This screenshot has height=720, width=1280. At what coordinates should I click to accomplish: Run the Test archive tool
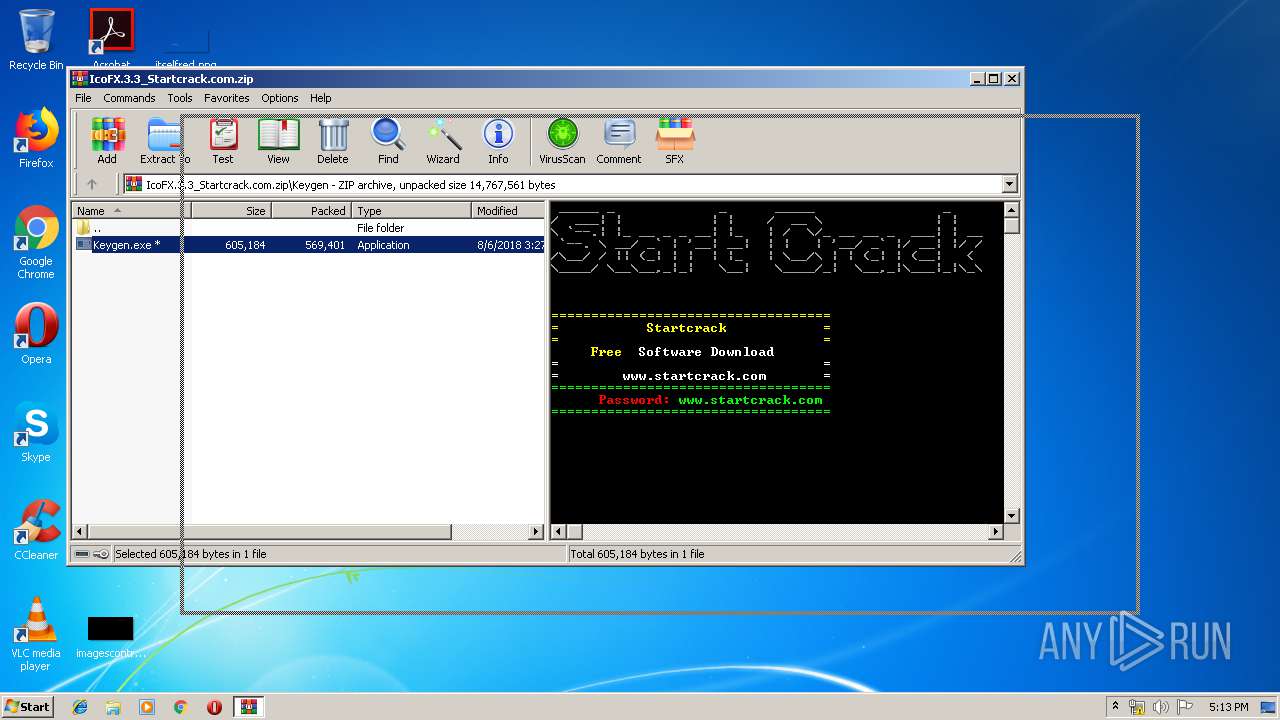coord(223,141)
